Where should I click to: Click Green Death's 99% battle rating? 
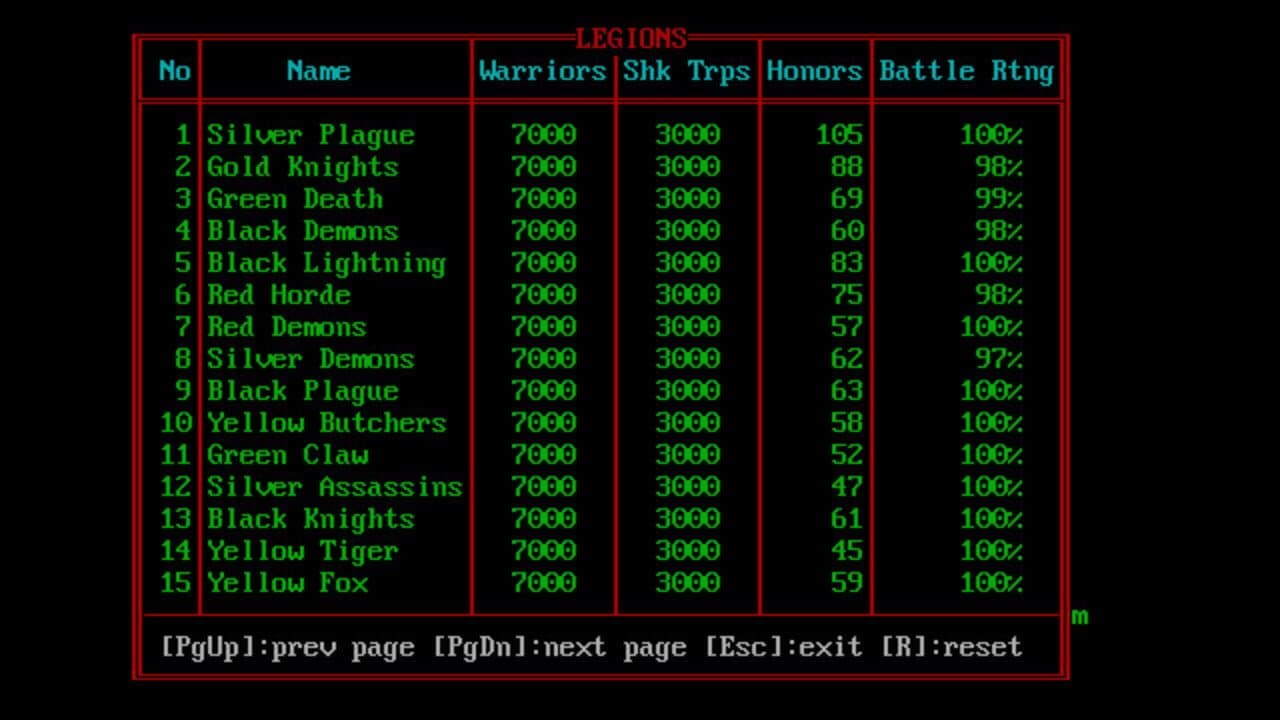999,199
